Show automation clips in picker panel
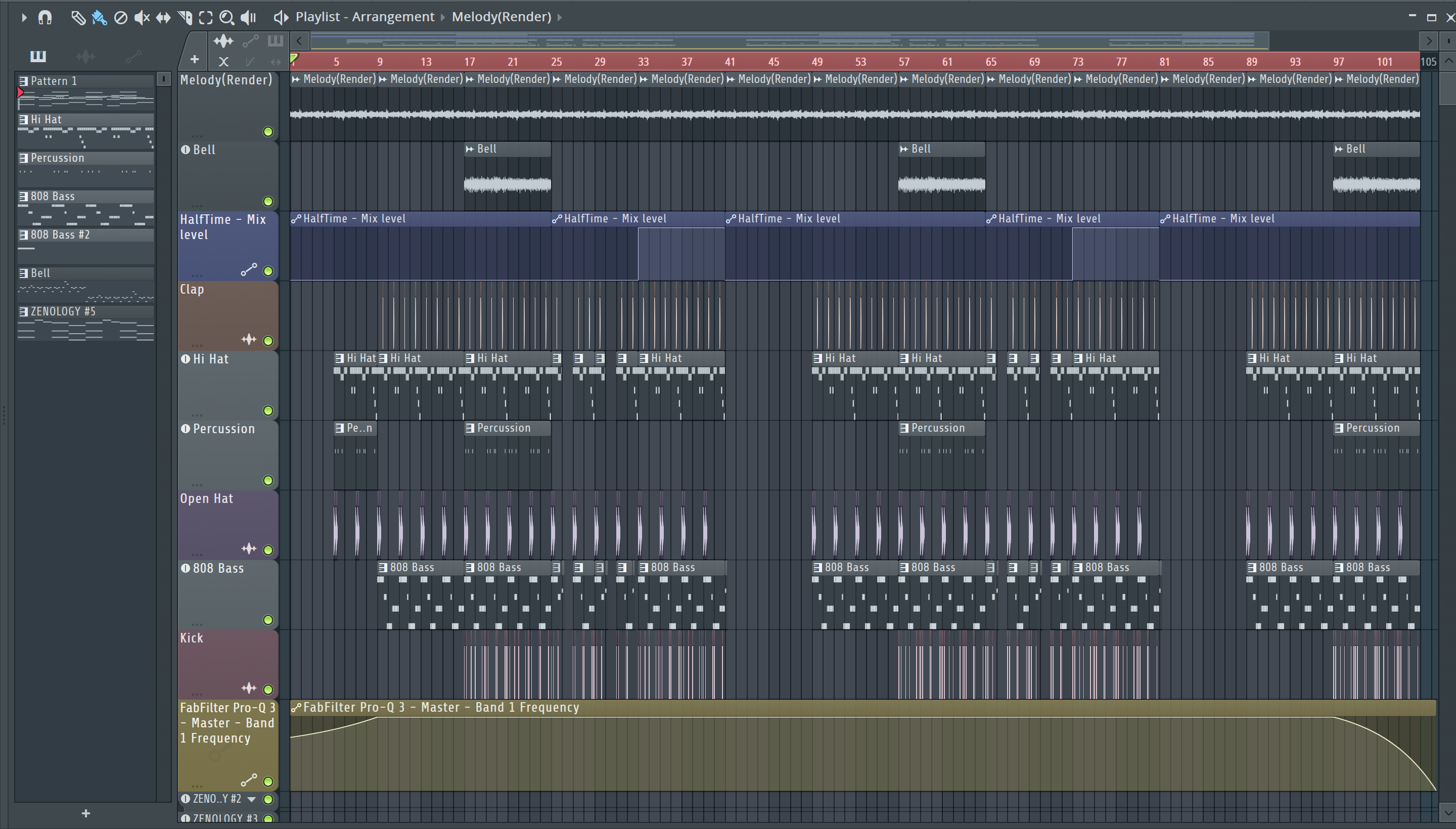1456x829 pixels. [x=133, y=56]
